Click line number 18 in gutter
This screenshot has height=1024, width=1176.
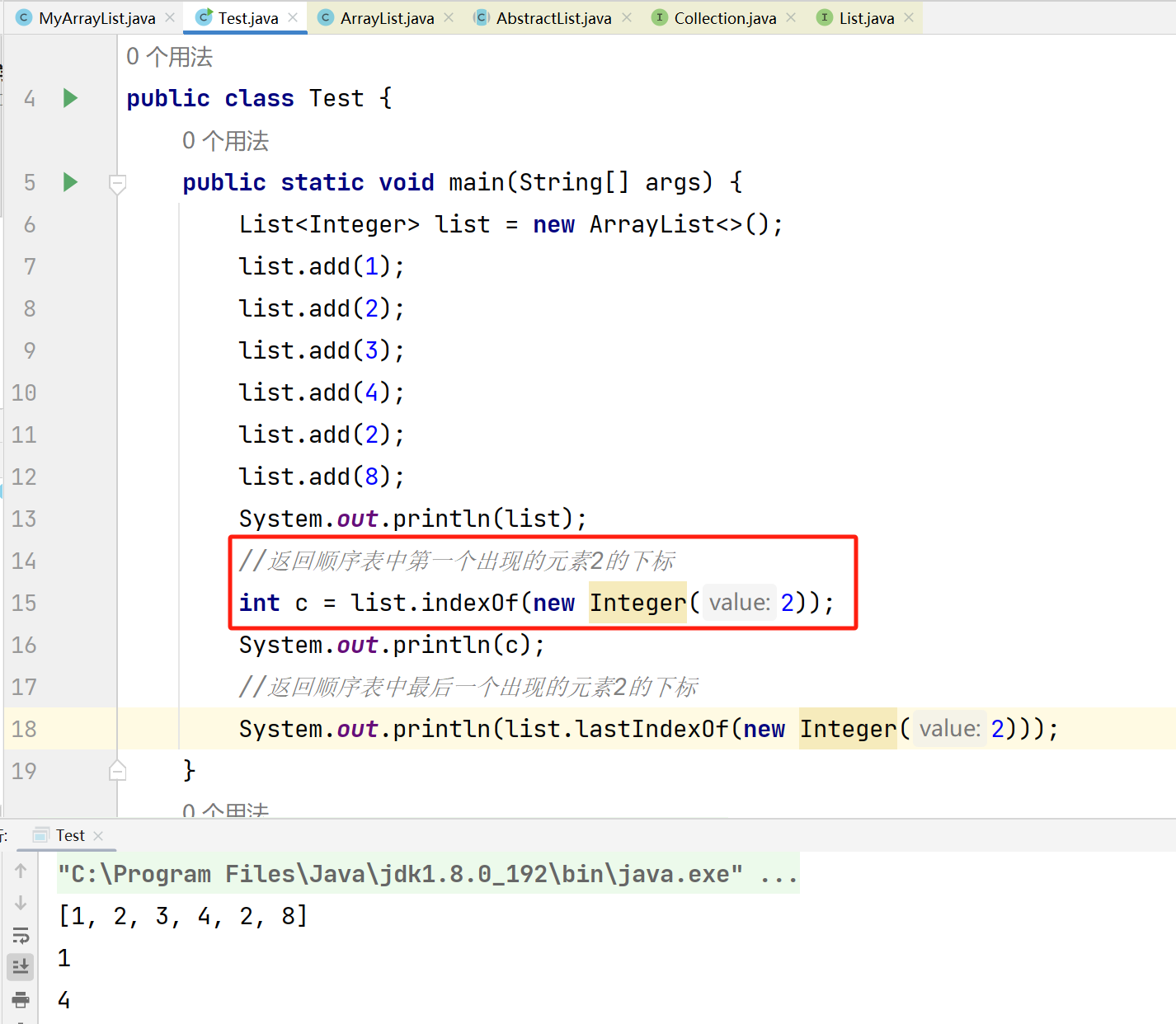point(24,729)
